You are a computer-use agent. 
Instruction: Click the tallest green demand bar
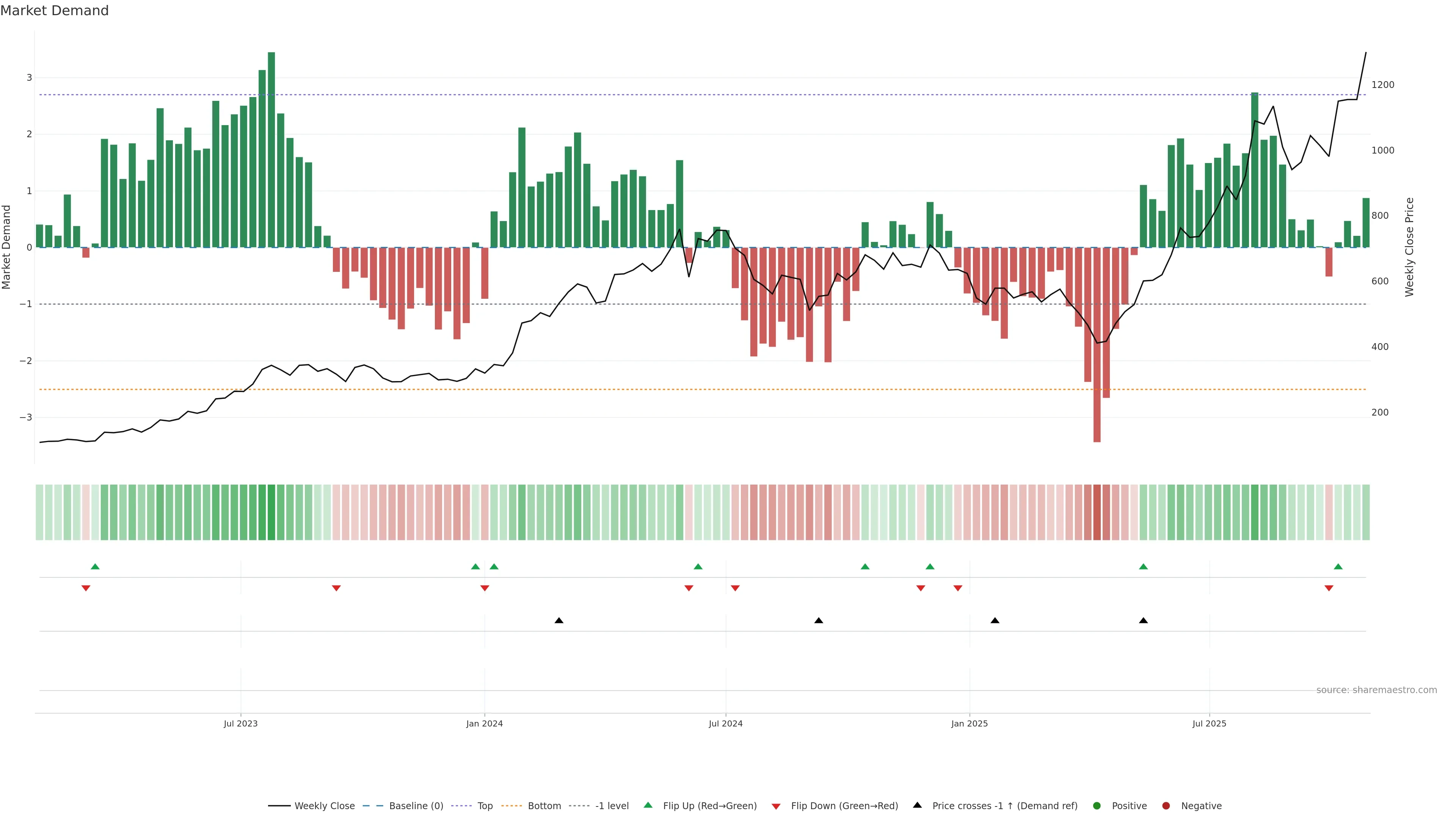pyautogui.click(x=271, y=150)
